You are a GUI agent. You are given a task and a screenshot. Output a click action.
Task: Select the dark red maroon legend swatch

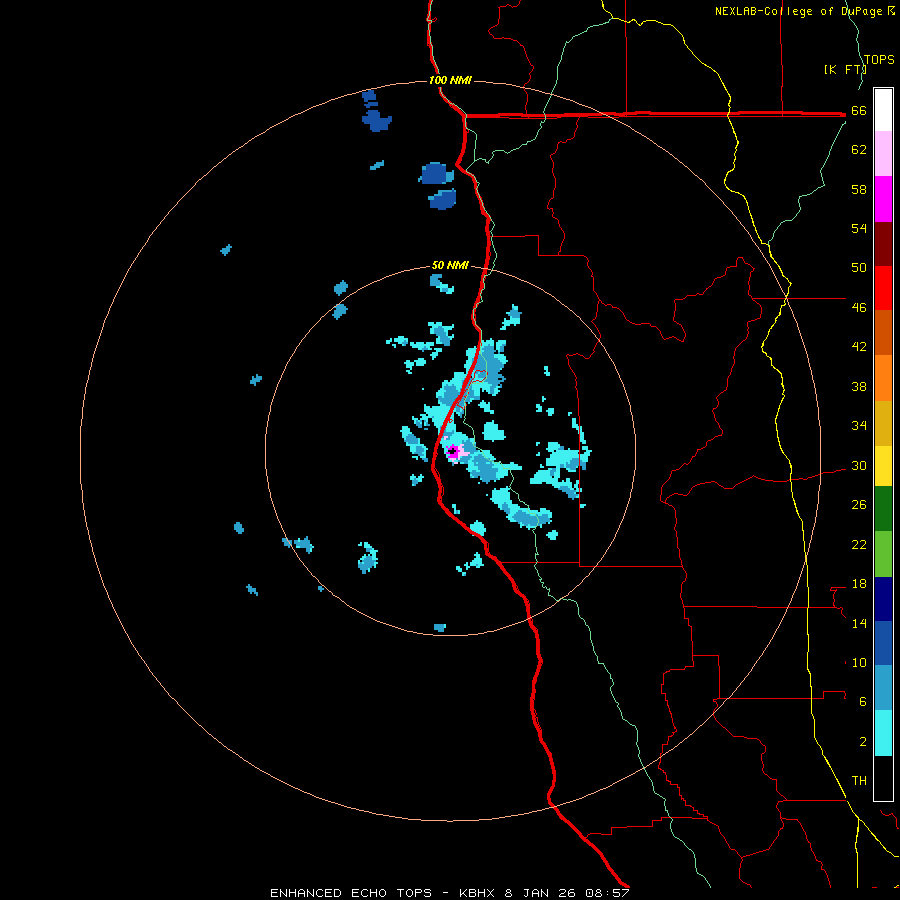(883, 244)
